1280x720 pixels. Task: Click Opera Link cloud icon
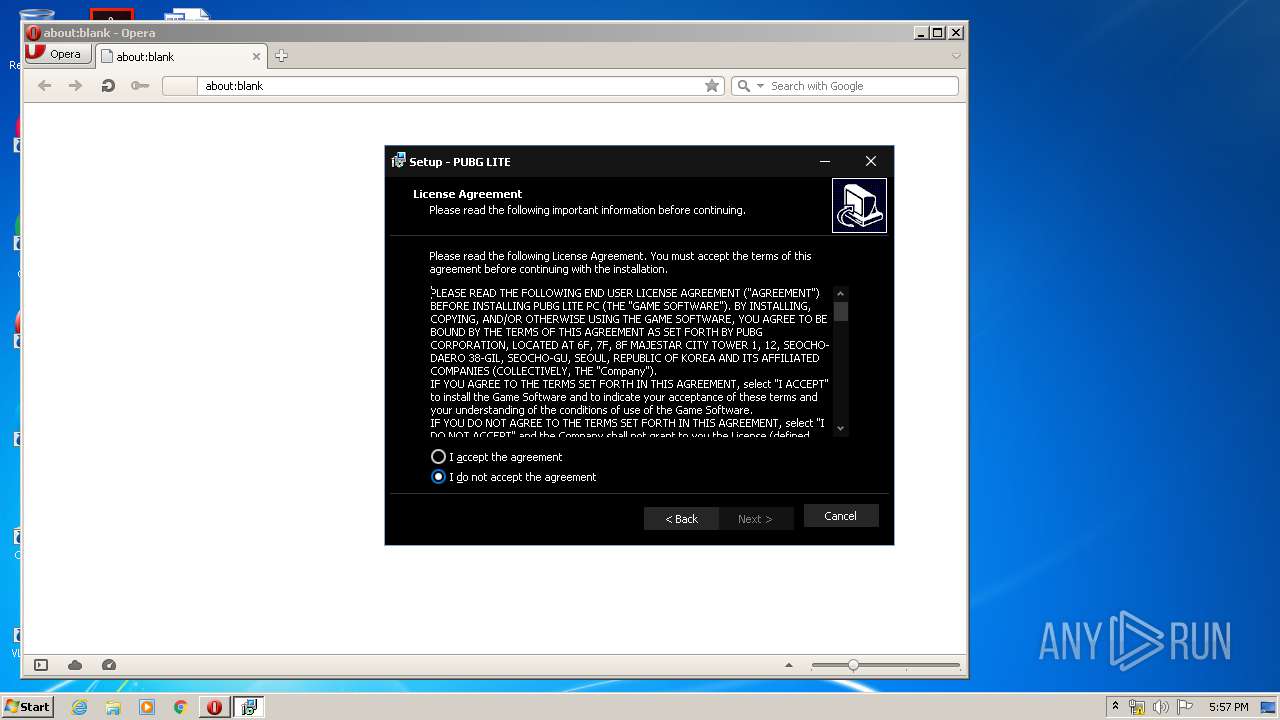pyautogui.click(x=75, y=665)
